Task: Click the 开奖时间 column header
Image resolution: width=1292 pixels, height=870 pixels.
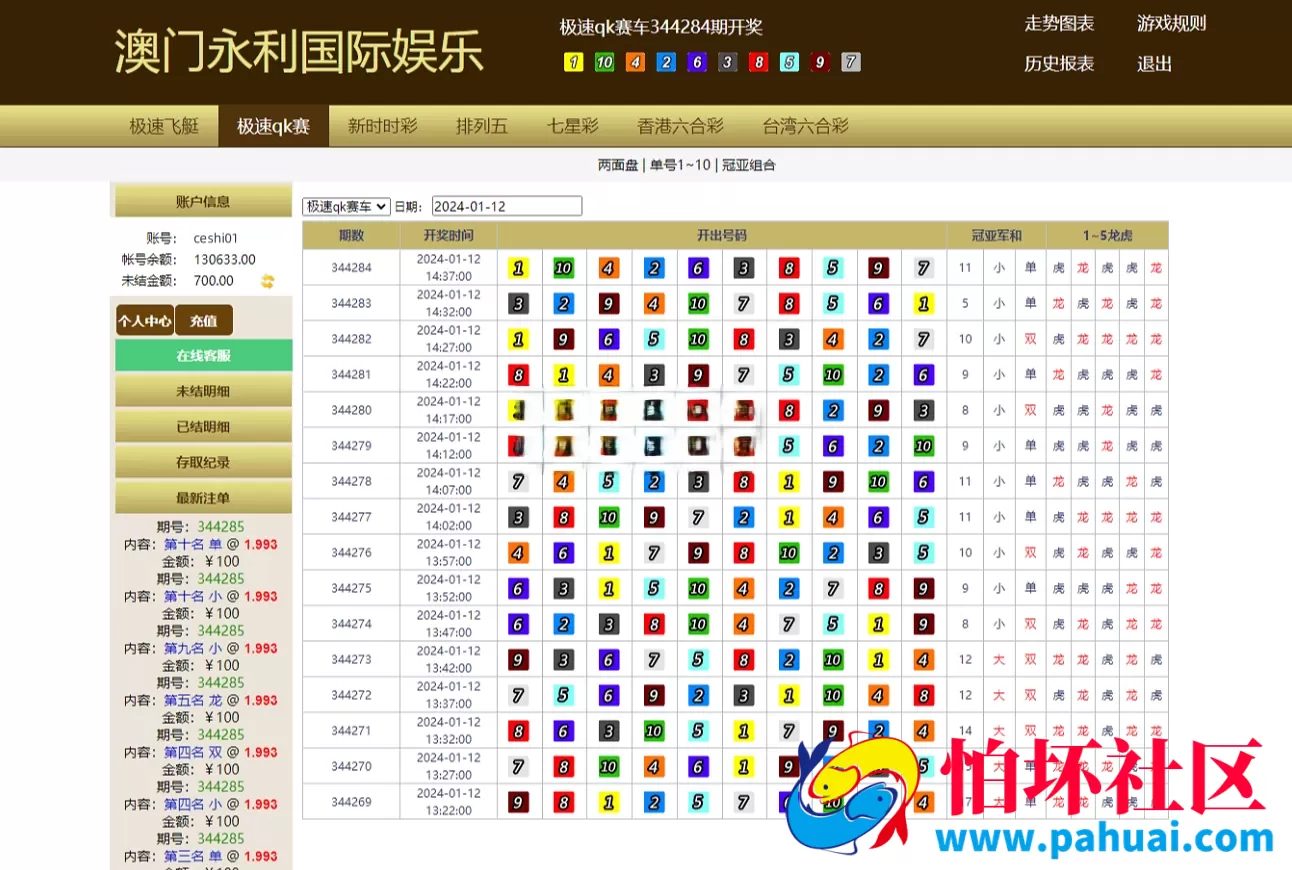Action: click(449, 236)
